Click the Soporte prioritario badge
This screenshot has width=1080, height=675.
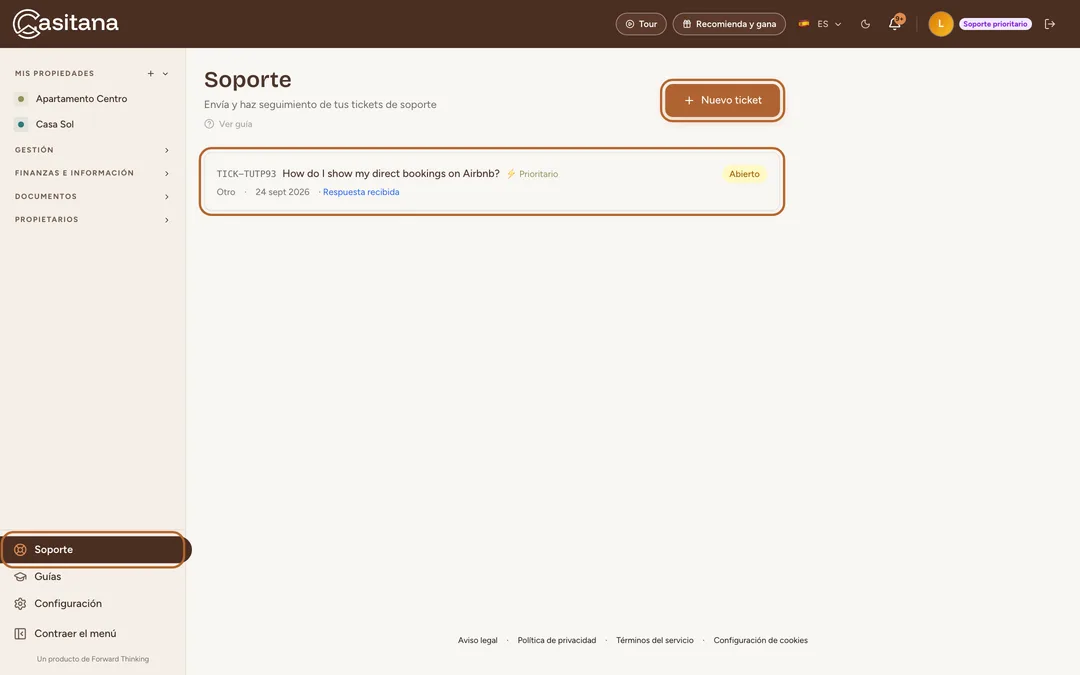pos(995,24)
